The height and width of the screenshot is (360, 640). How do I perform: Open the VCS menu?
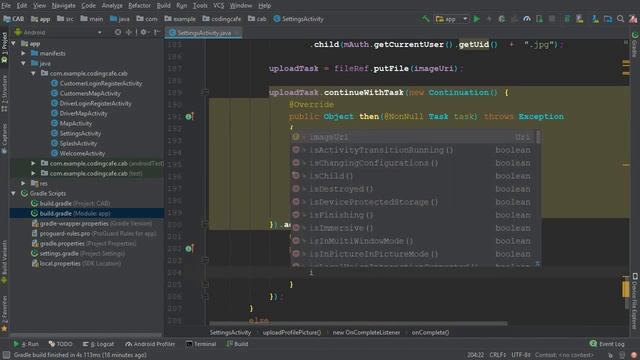[218, 6]
